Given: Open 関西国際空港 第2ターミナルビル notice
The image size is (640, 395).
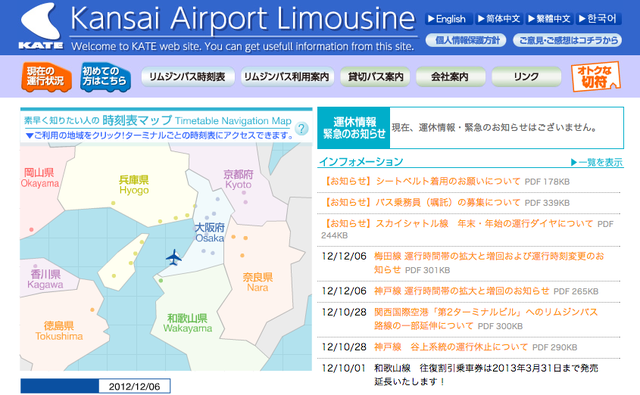Looking at the screenshot, I should click(x=486, y=319).
